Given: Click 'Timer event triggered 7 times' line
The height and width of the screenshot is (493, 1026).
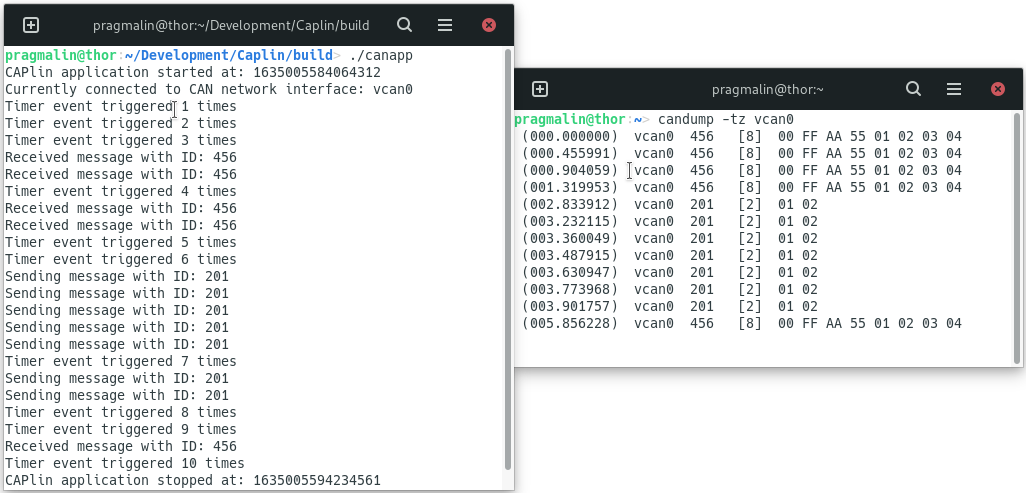Looking at the screenshot, I should pos(120,361).
